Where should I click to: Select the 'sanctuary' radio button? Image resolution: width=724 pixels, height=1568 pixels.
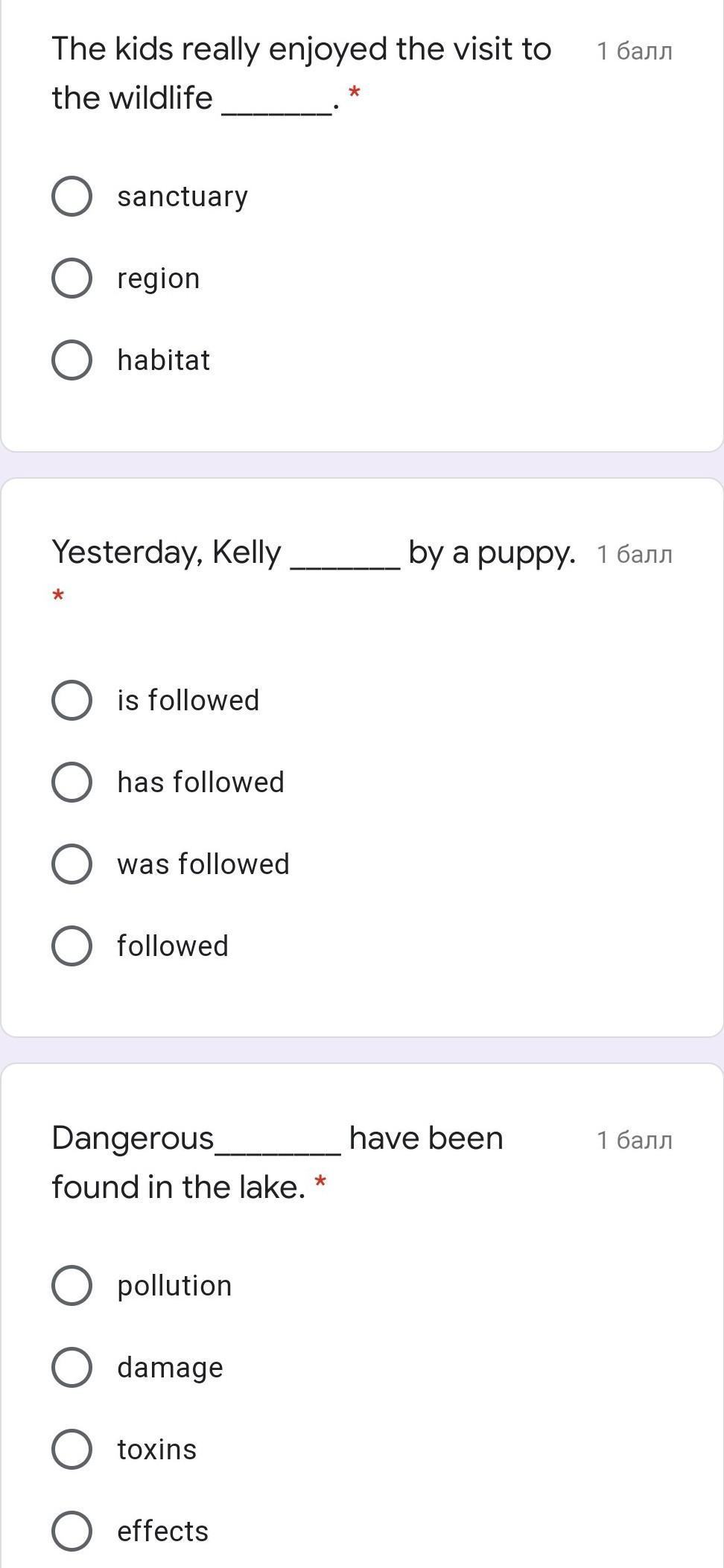[x=72, y=197]
